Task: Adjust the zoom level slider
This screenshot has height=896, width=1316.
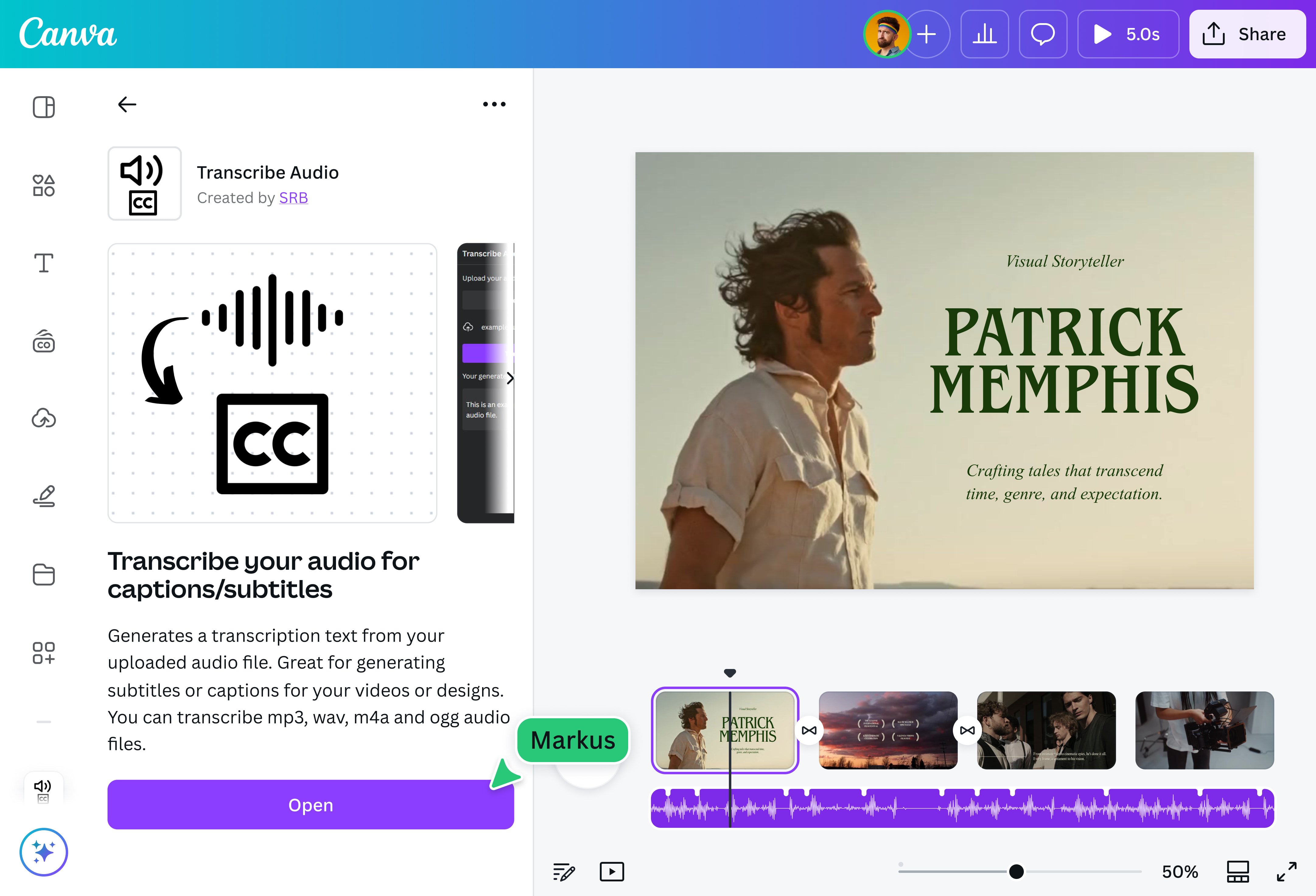Action: [1017, 872]
